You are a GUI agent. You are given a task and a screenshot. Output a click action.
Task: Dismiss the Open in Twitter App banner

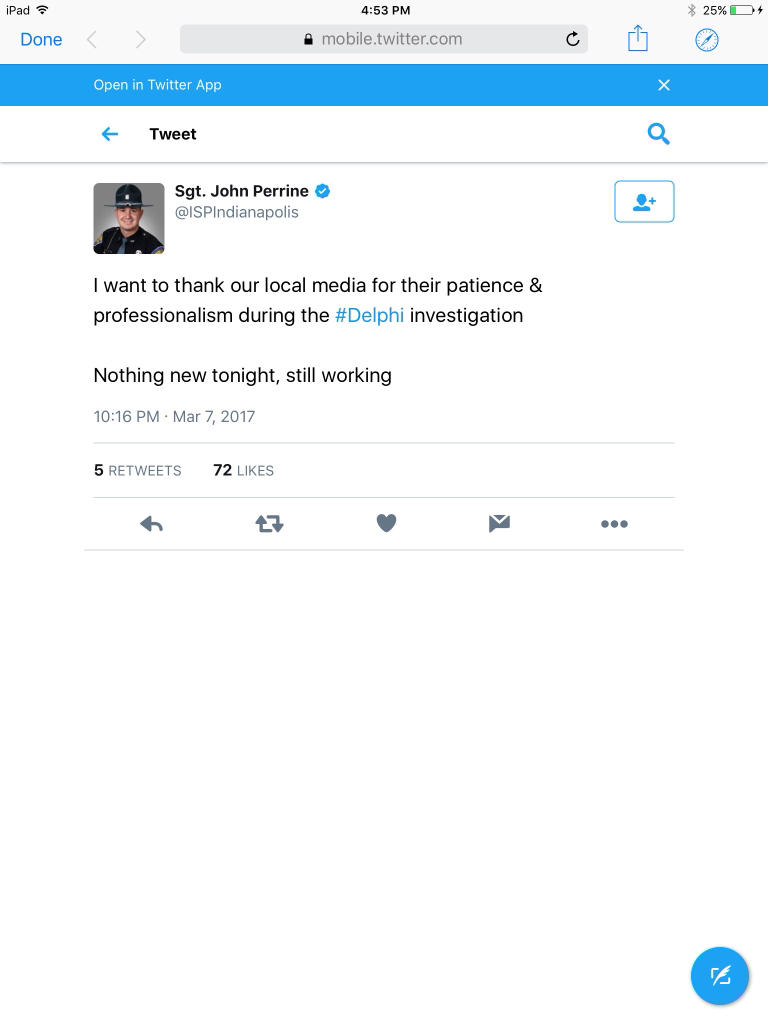664,85
